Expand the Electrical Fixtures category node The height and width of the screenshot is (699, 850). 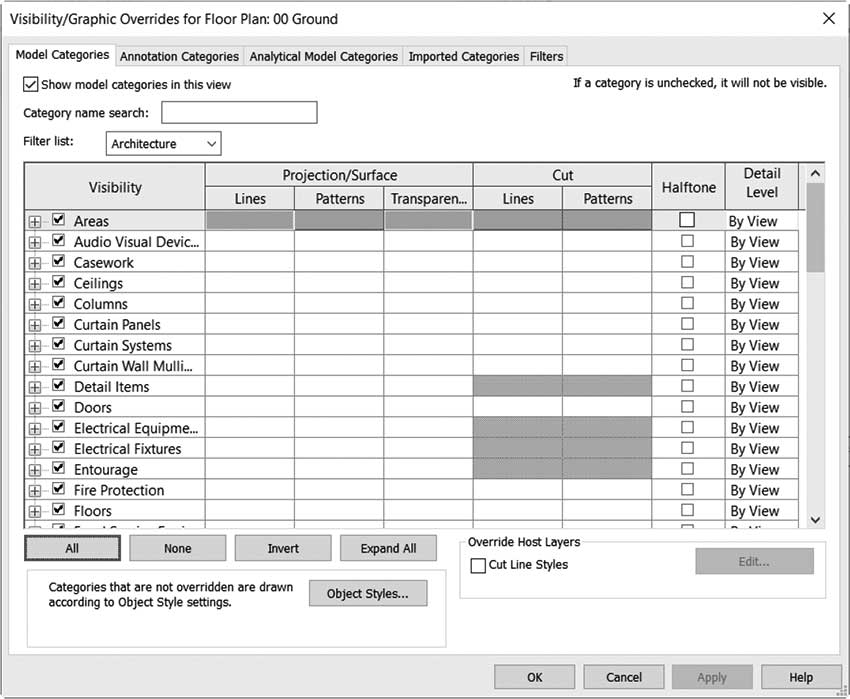[x=35, y=450]
